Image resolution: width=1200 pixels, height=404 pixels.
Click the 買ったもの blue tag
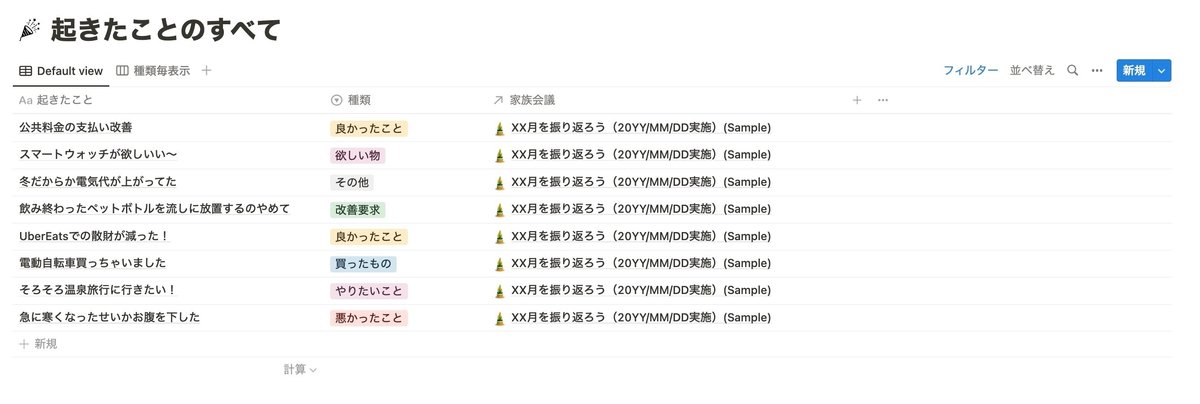363,263
